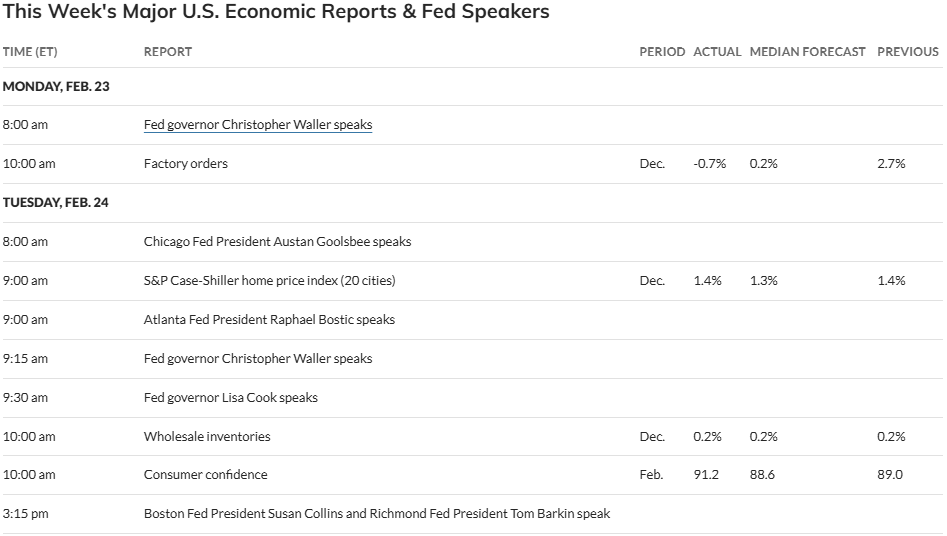The height and width of the screenshot is (536, 947).
Task: Select Chicago Fed President Austan Goolsbee speaks
Action: tap(277, 242)
